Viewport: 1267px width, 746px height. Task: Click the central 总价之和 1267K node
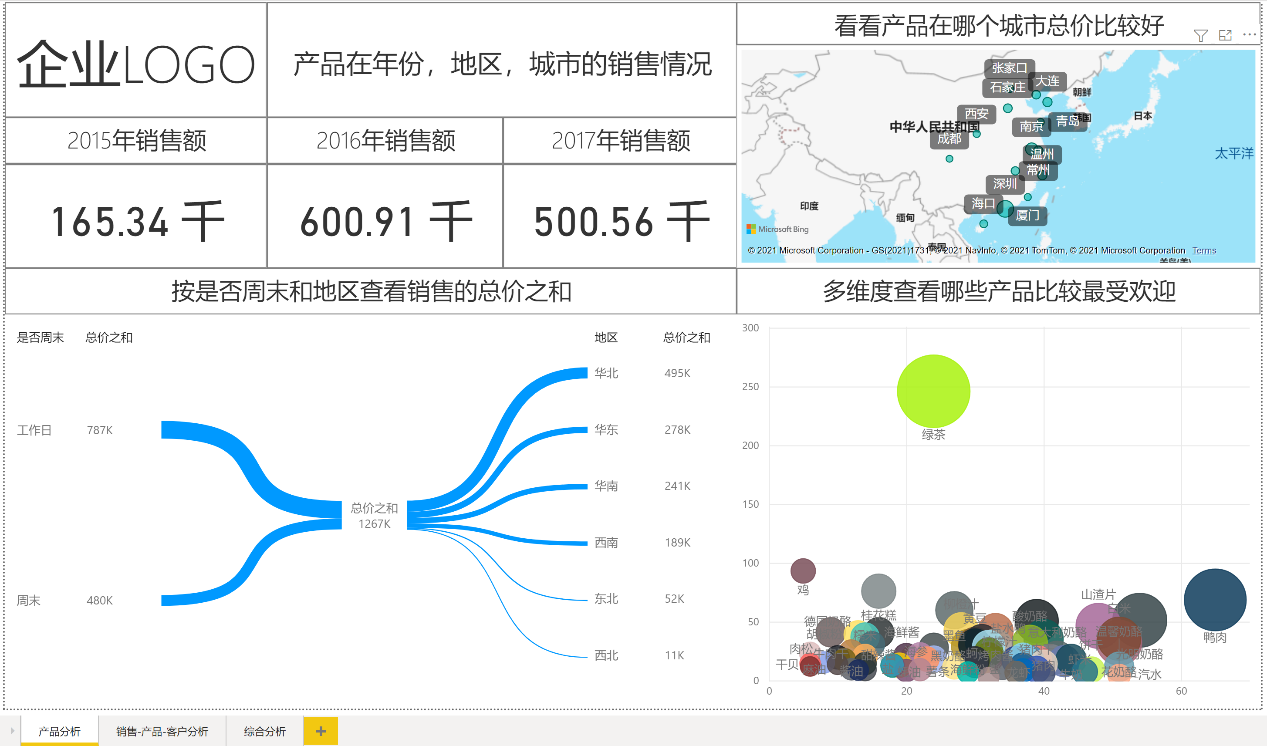(374, 516)
